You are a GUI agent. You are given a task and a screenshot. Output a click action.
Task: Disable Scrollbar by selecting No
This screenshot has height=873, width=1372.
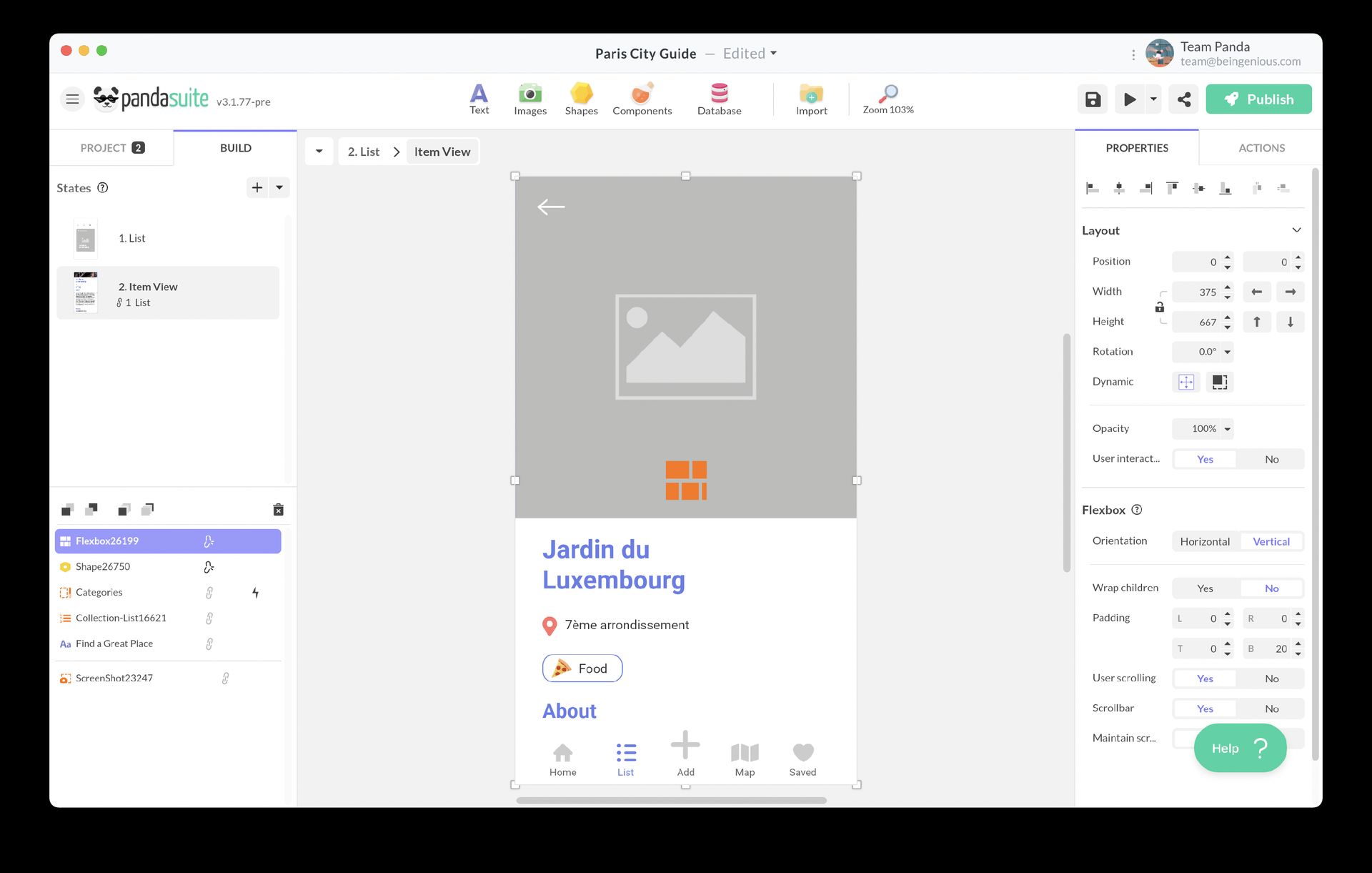[x=1271, y=708]
